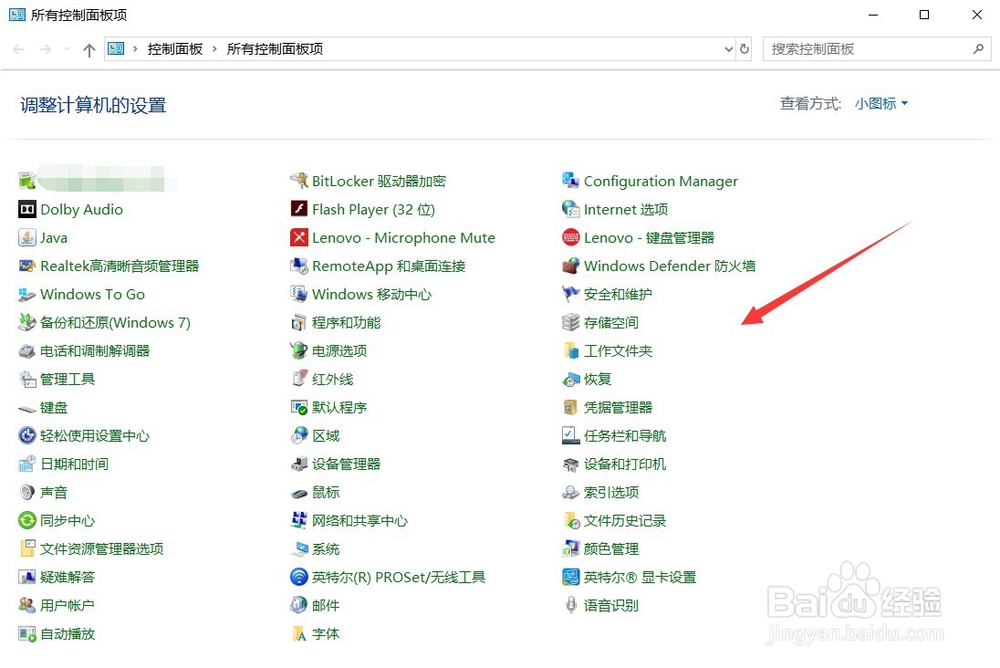Open the 索引选项 link

pyautogui.click(x=611, y=492)
